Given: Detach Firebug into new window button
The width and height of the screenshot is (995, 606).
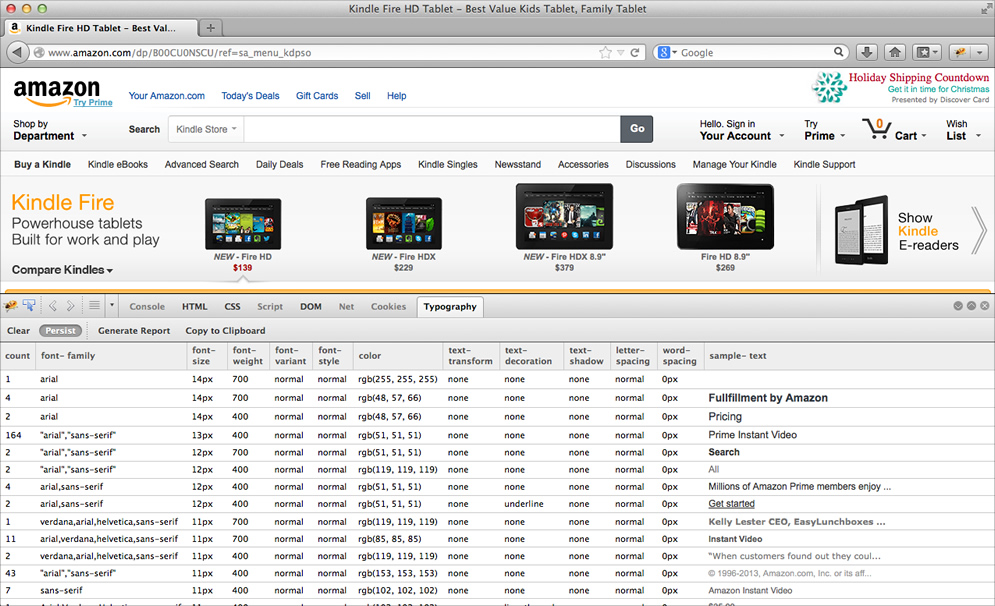Looking at the screenshot, I should pyautogui.click(x=971, y=306).
